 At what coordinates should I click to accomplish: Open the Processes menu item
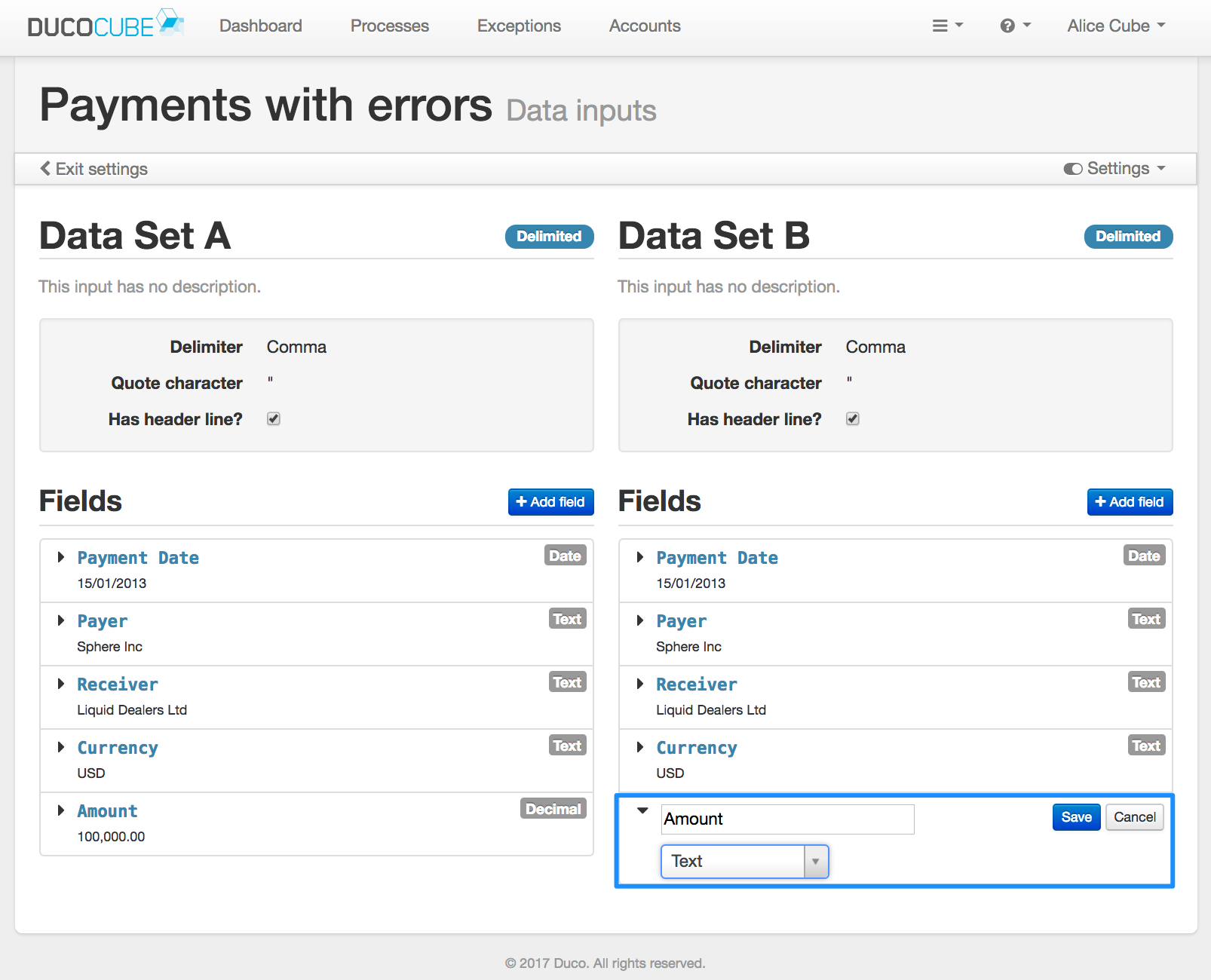point(389,26)
